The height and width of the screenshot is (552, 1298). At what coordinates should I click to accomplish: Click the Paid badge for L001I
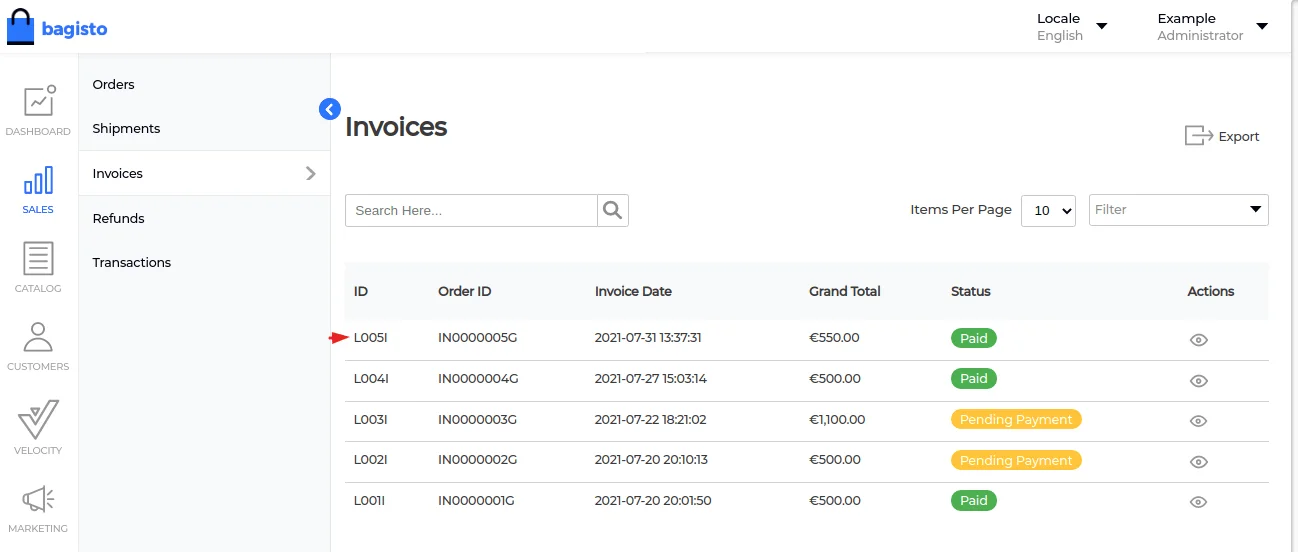[x=974, y=500]
